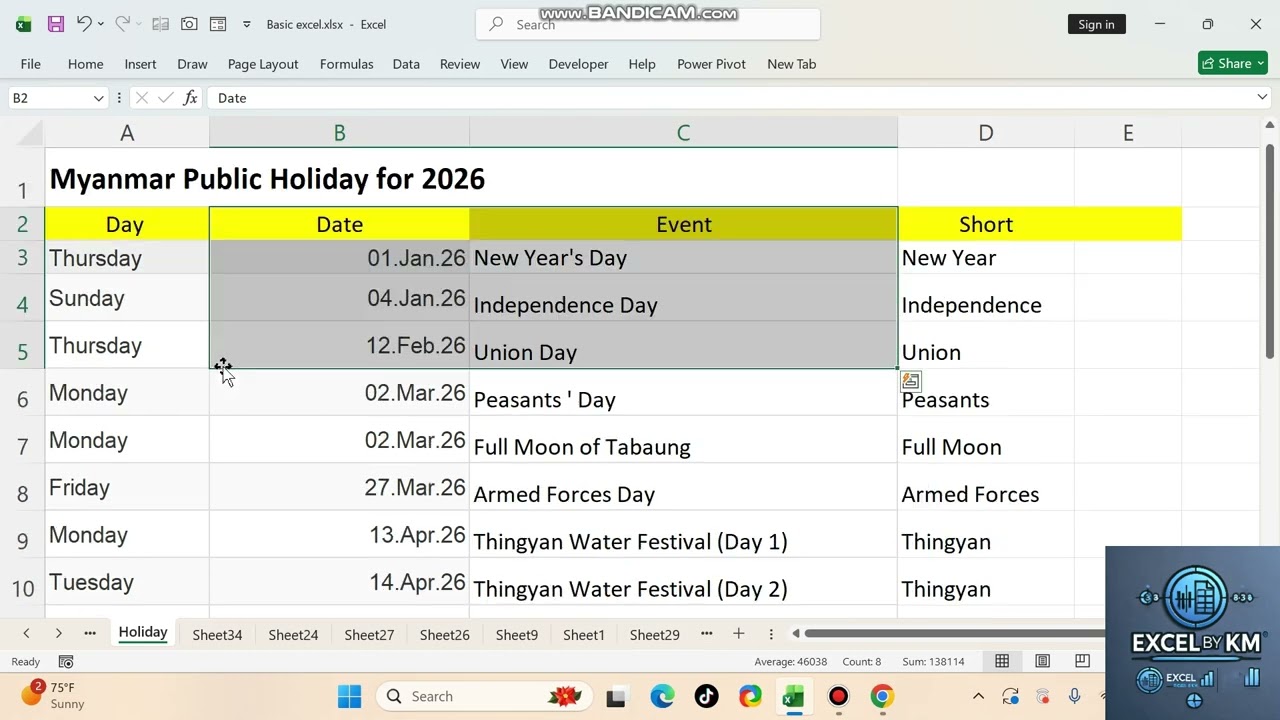Open the Data ribbon tab

[x=406, y=64]
